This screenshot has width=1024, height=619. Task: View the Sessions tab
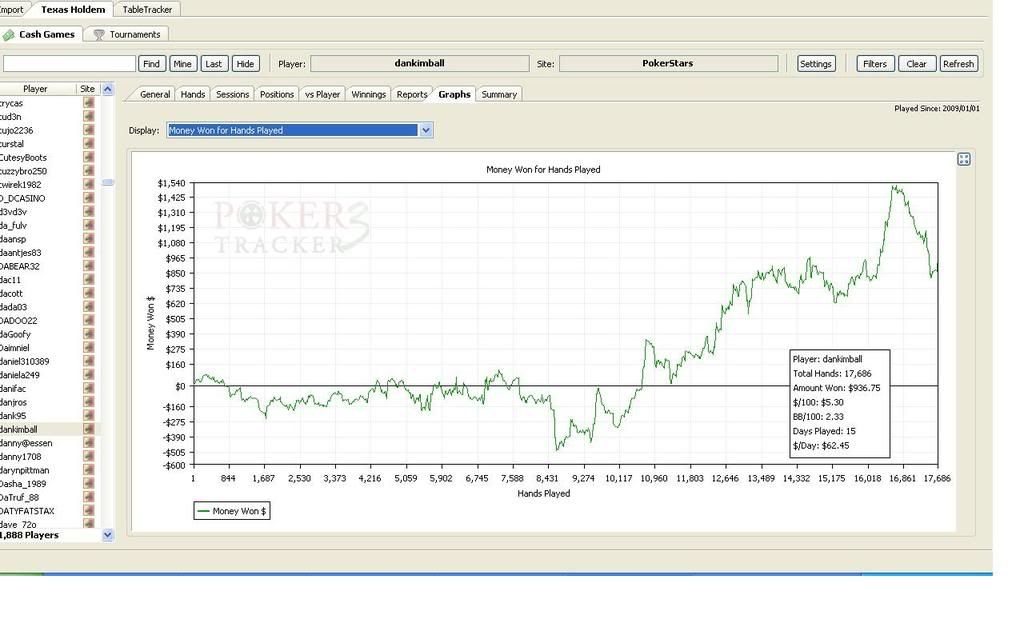(x=232, y=94)
